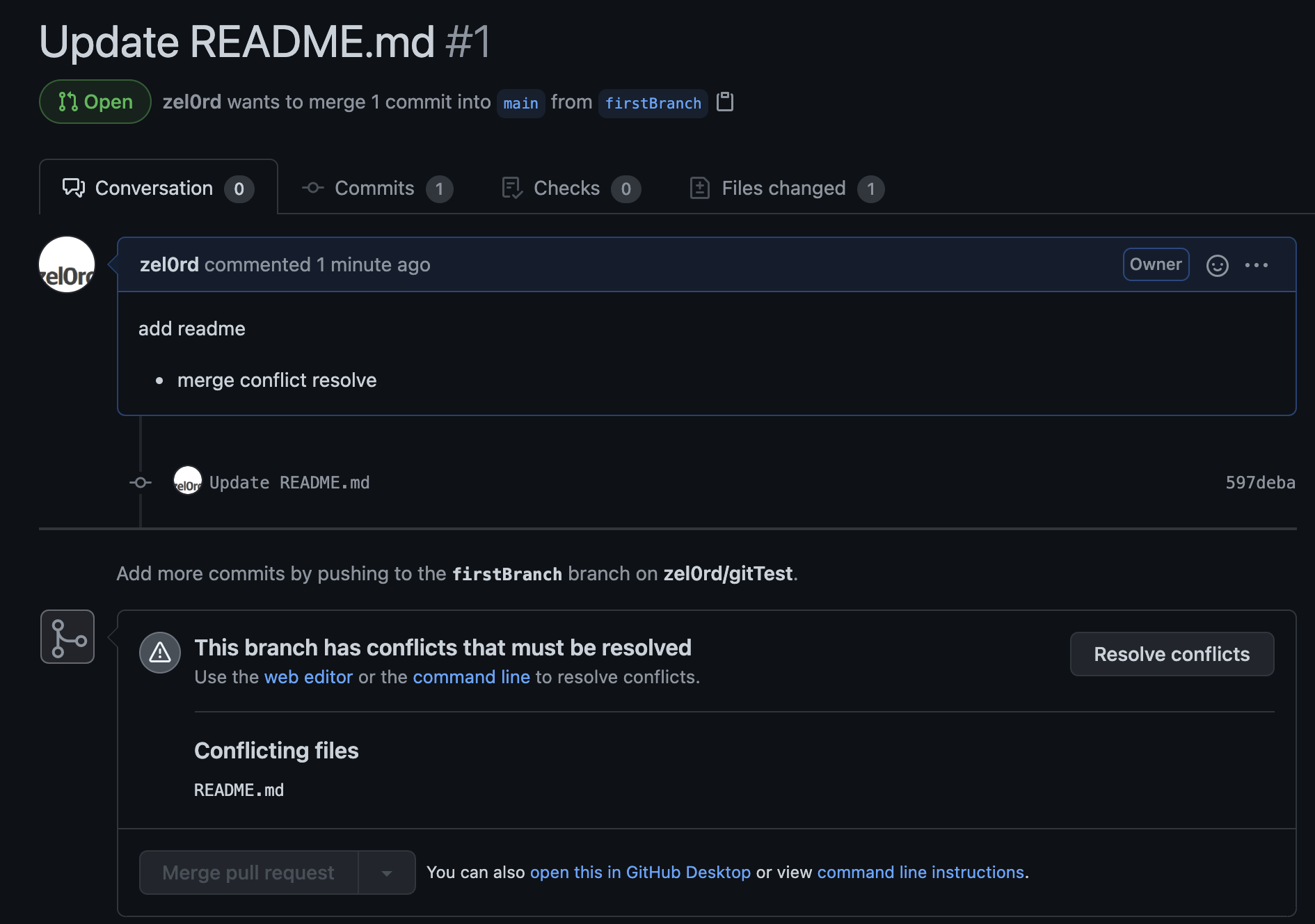
Task: Click the zel0rd/gitTest repository name text
Action: pos(728,573)
